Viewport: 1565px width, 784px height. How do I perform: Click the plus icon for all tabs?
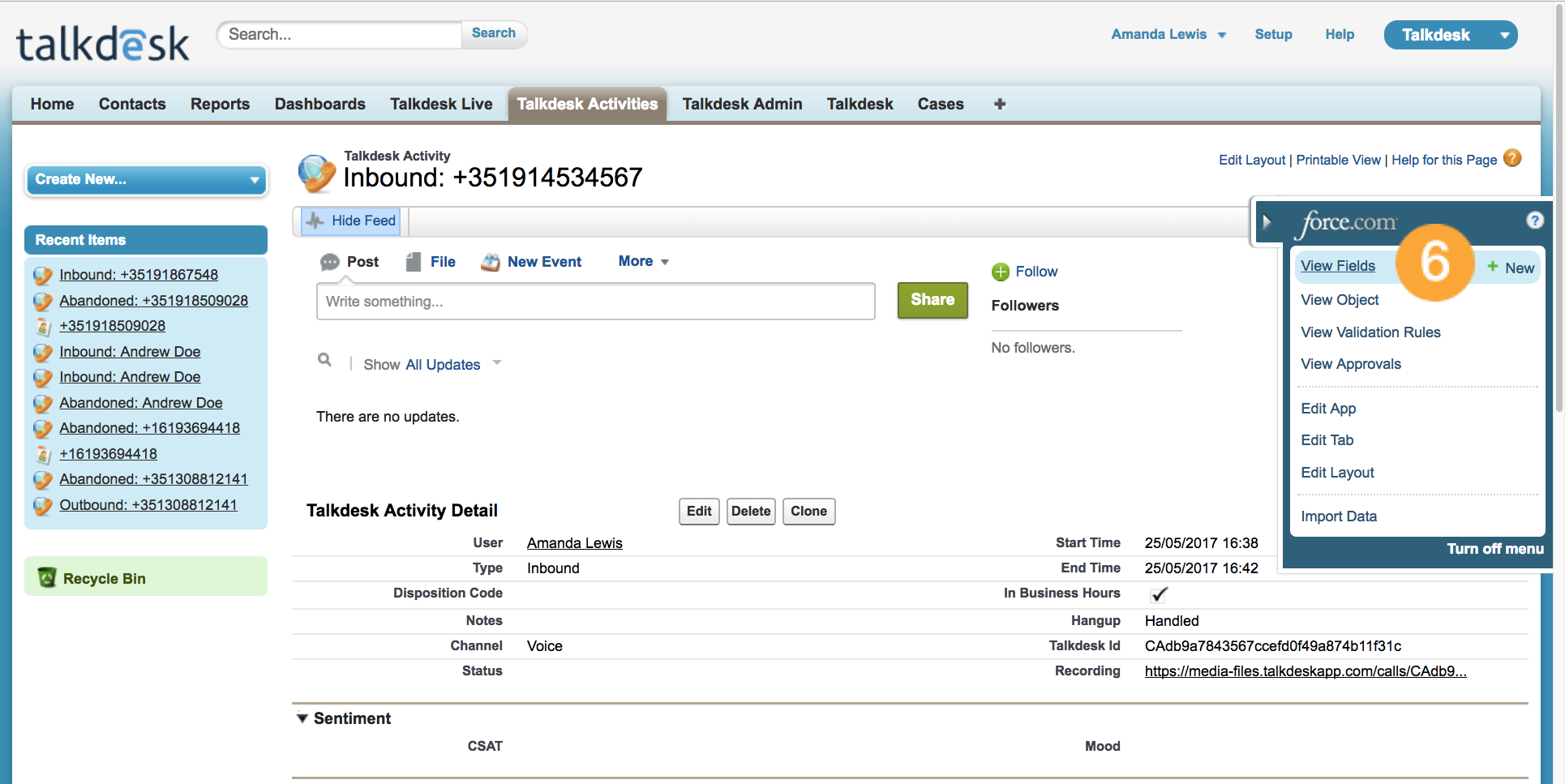click(x=1000, y=104)
